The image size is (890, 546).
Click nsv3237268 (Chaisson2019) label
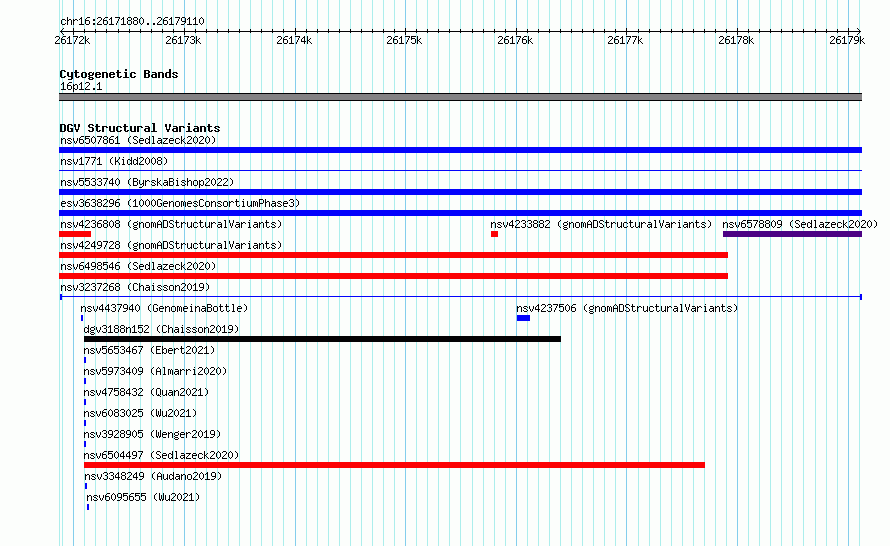135,287
